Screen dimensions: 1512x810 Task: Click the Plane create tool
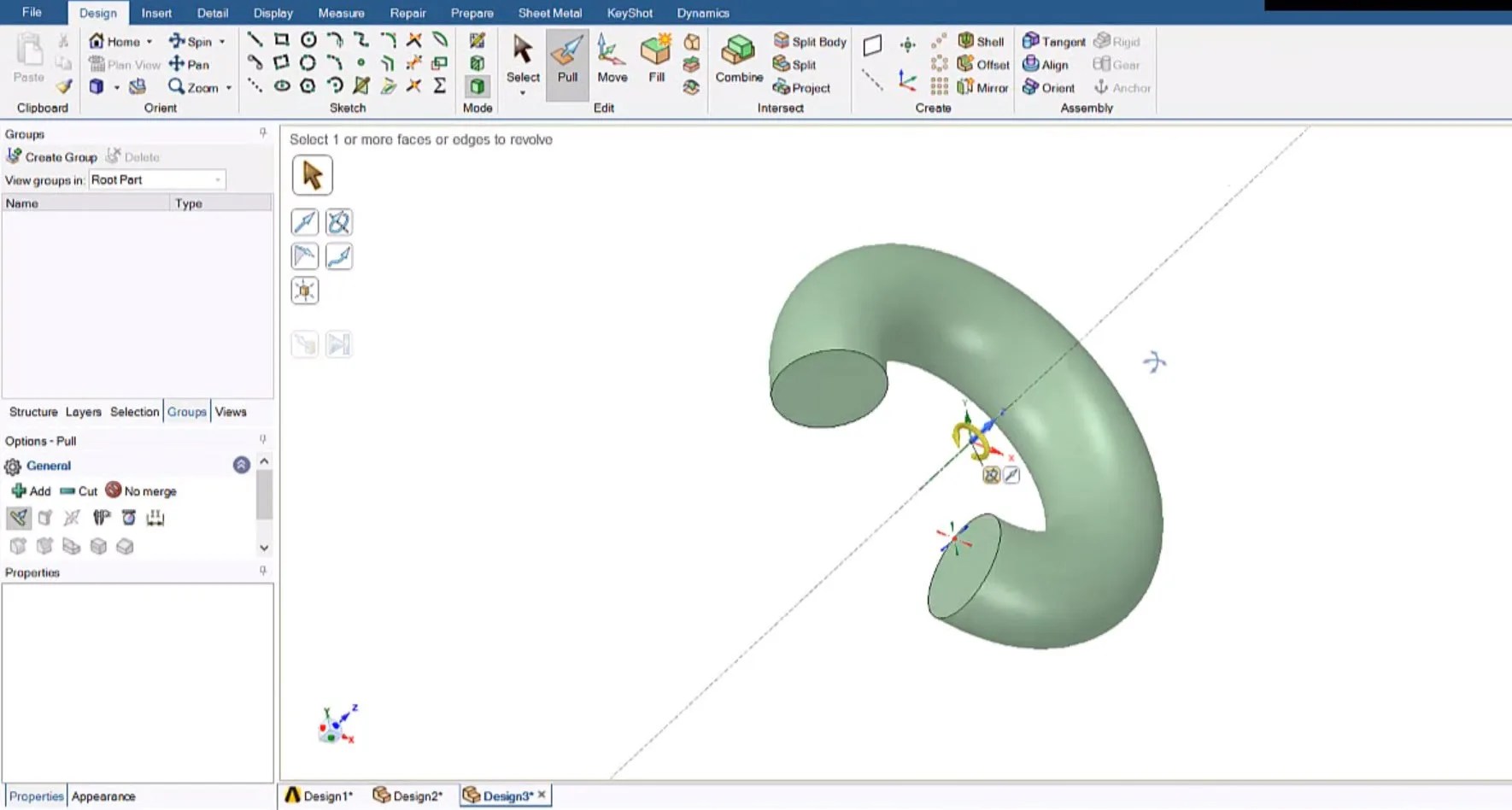pos(872,44)
